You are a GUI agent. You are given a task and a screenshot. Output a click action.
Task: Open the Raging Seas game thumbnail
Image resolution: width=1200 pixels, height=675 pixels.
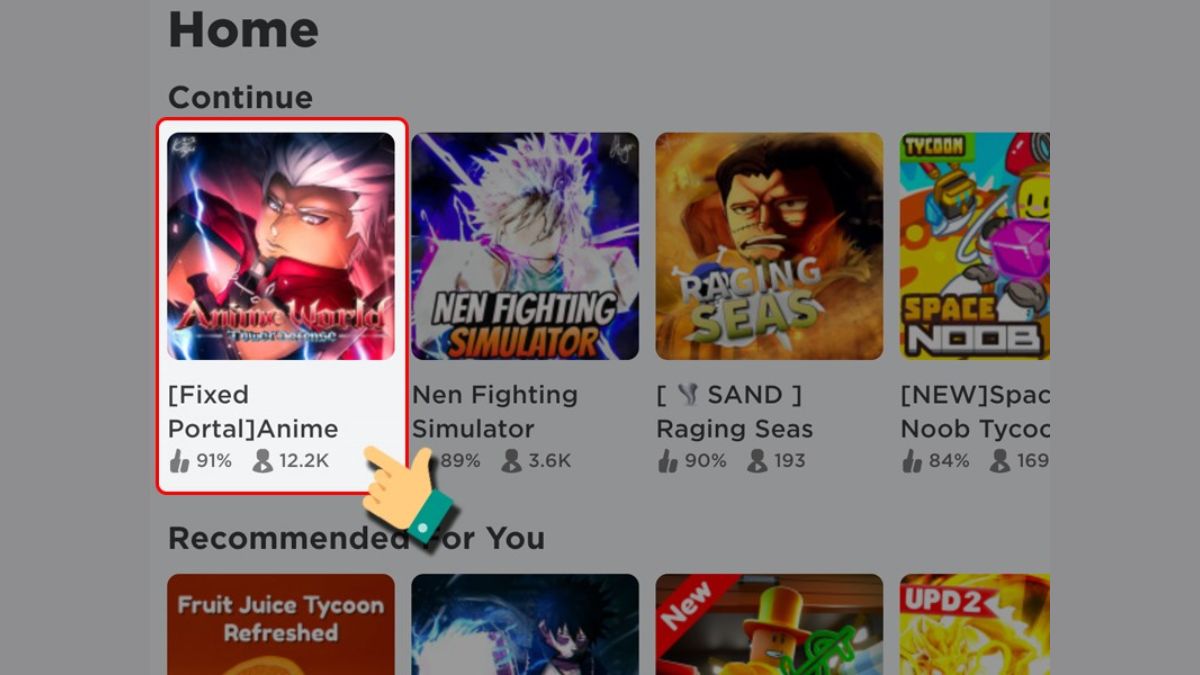point(769,246)
